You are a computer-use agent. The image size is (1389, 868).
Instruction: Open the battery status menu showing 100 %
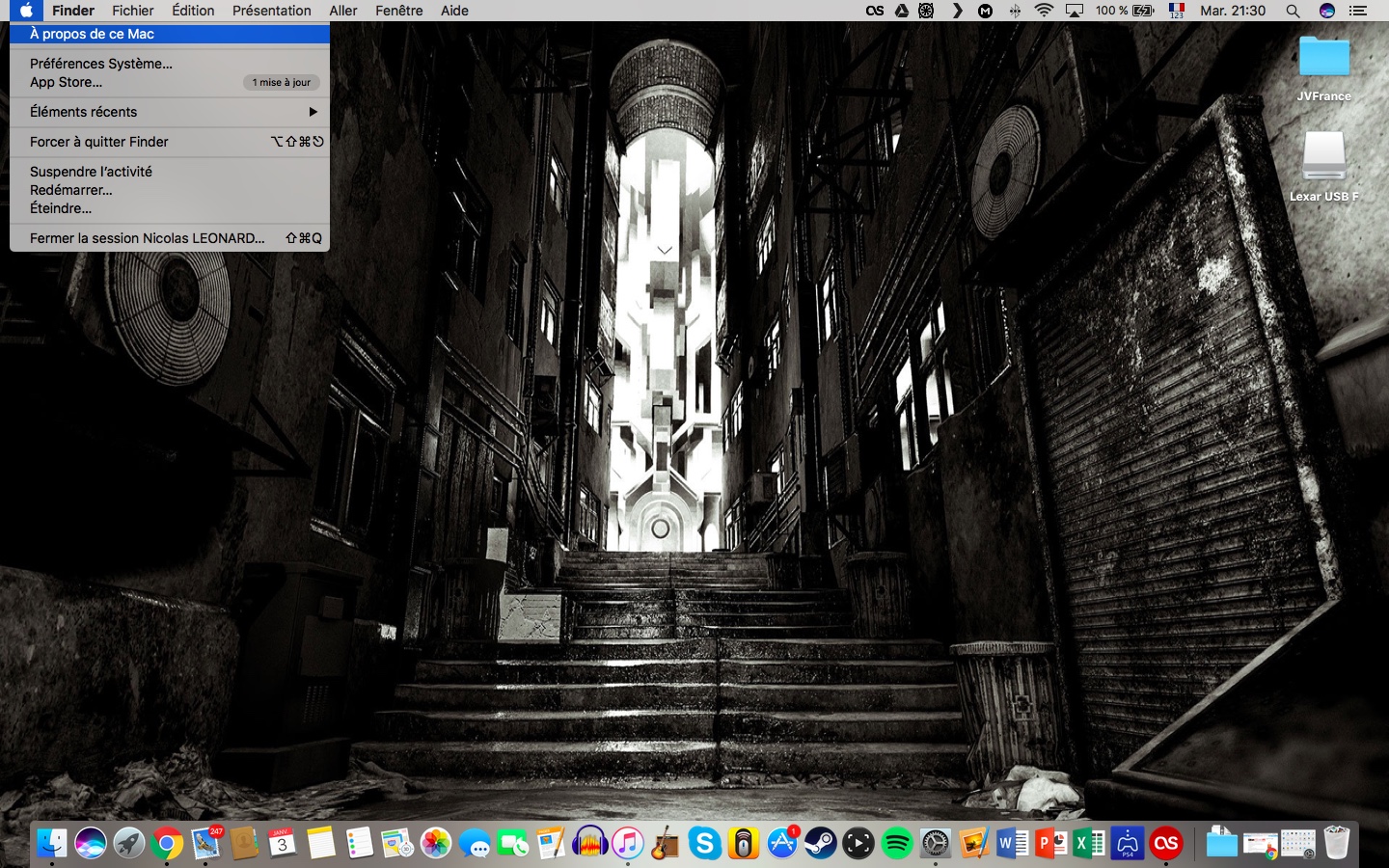(1125, 11)
